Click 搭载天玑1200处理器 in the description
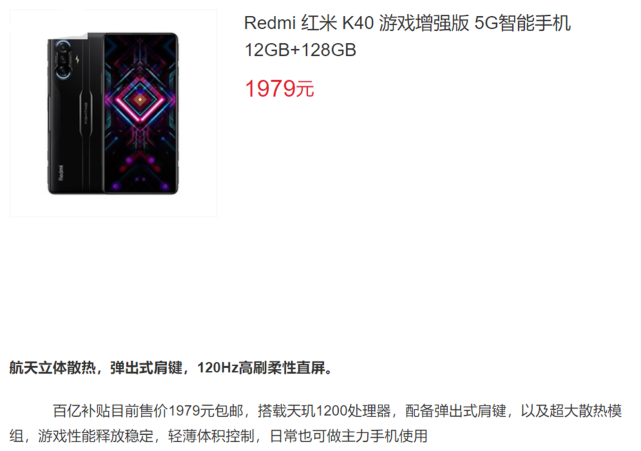The width and height of the screenshot is (641, 451). tap(324, 411)
